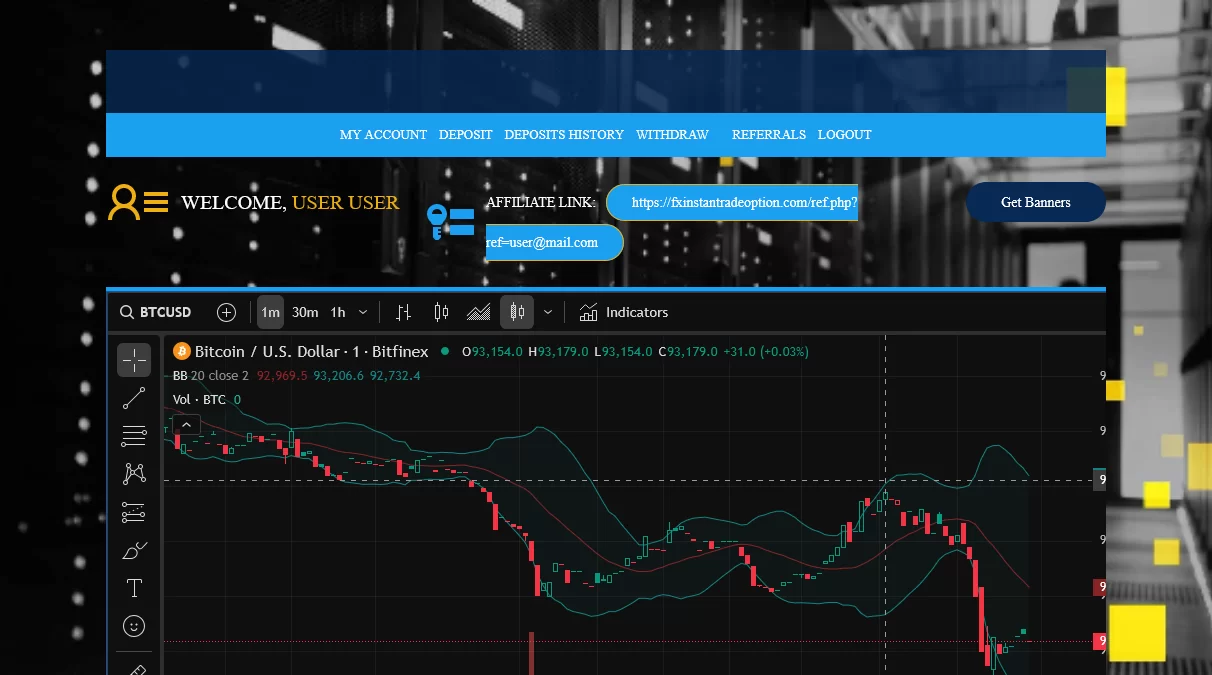Select the Crosshair cursor tool
This screenshot has width=1212, height=675.
pos(134,360)
